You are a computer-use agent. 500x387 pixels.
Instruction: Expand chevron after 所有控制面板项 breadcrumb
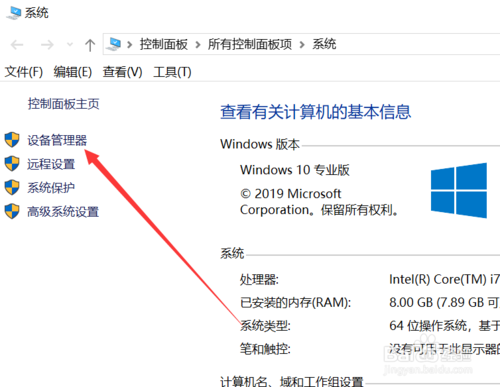click(302, 44)
